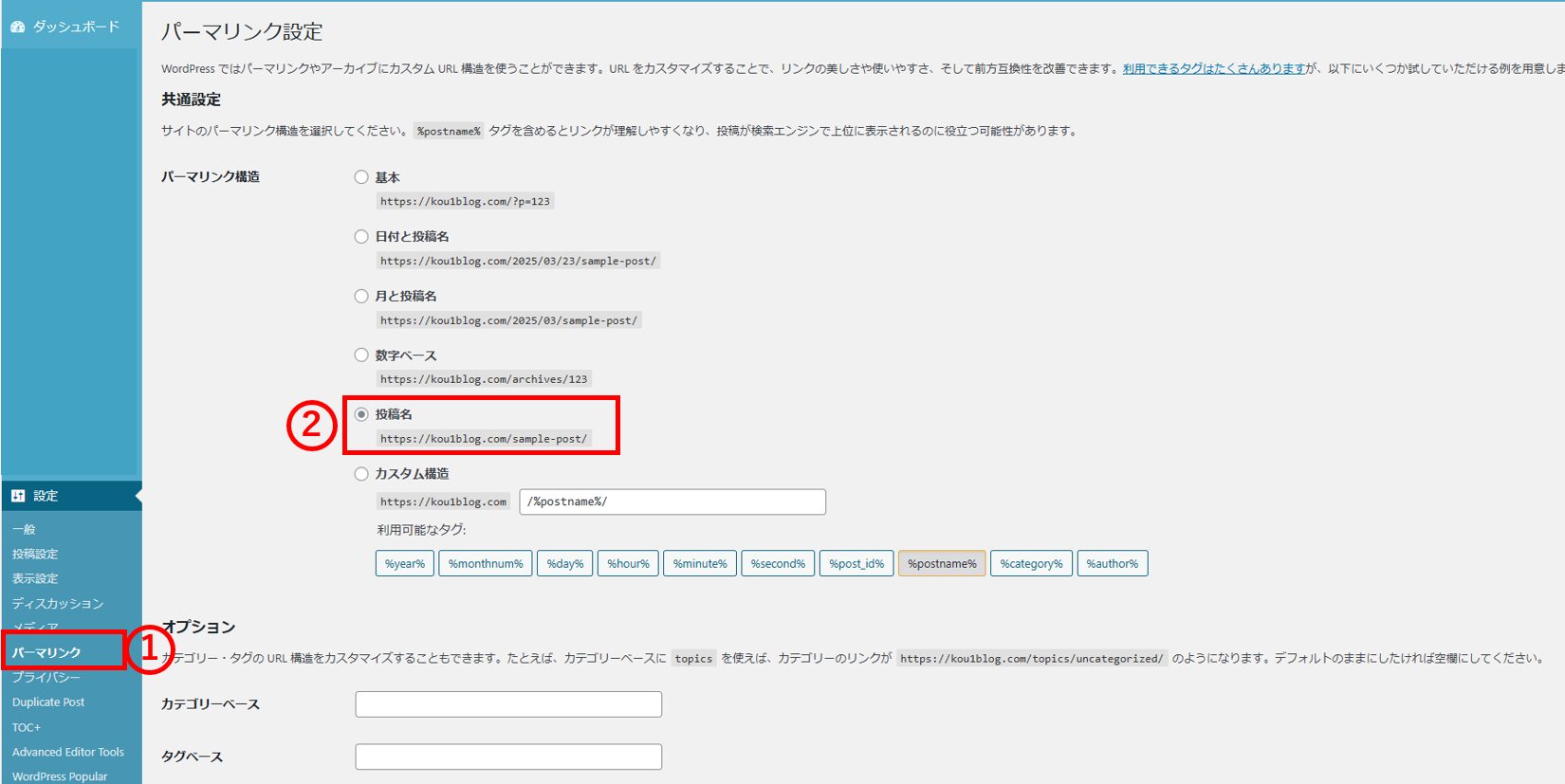Toggle the highlighted %postname% tag button
This screenshot has width=1565, height=784.
click(x=942, y=563)
